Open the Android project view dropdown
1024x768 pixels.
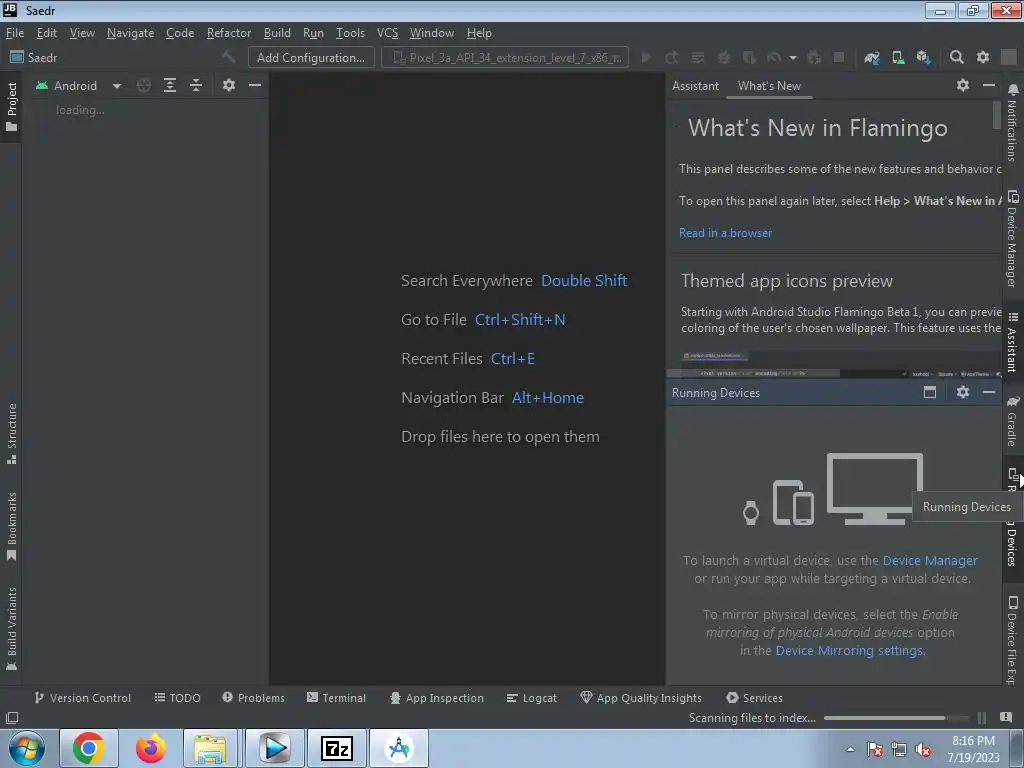(x=79, y=86)
